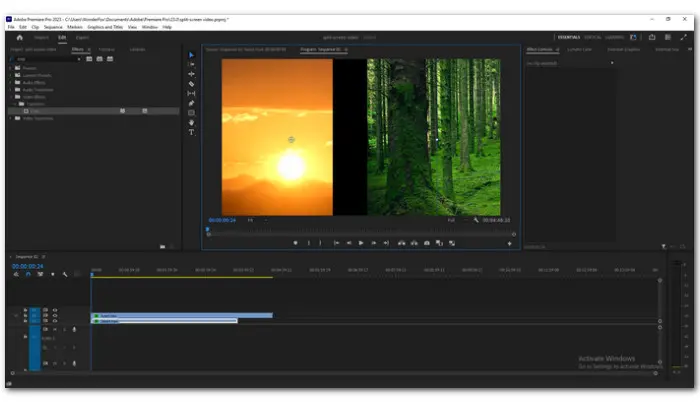Click the timeline marker button
This screenshot has width=700, height=407.
pos(53,274)
